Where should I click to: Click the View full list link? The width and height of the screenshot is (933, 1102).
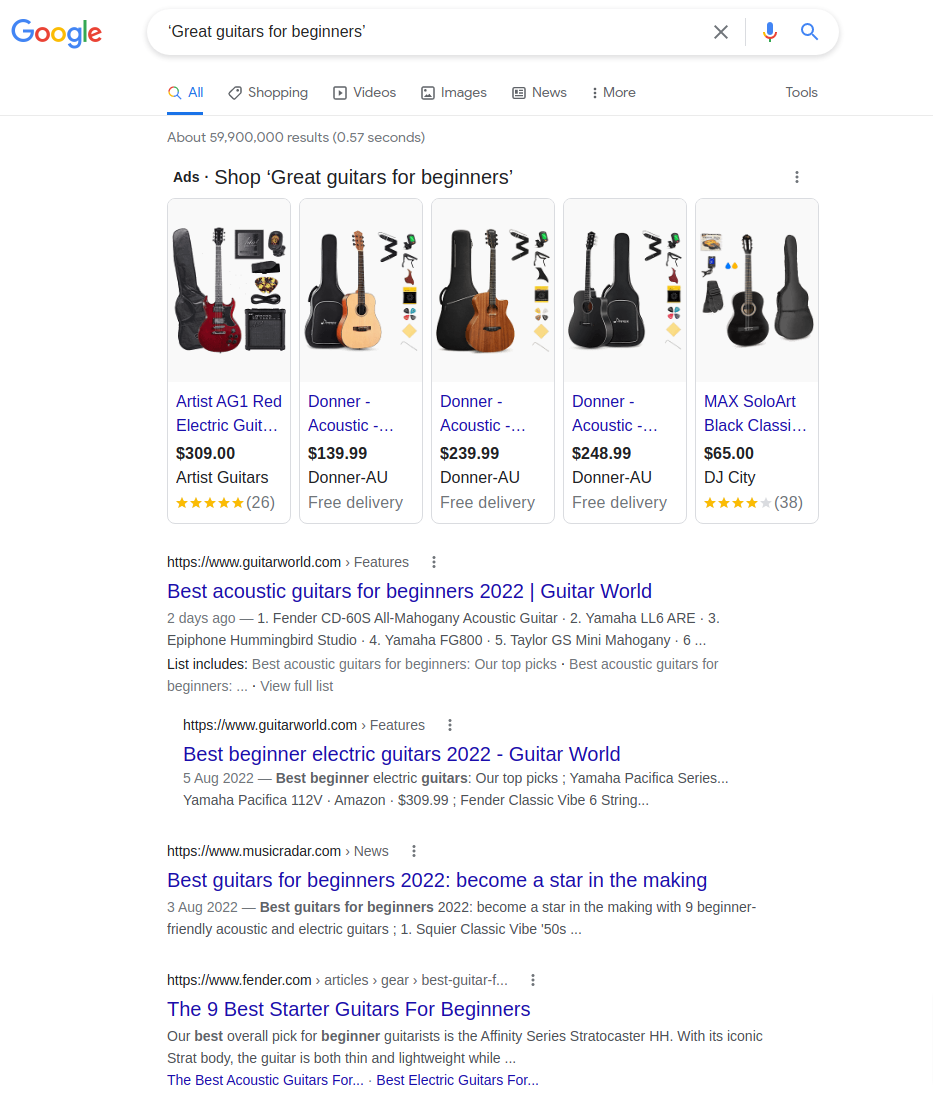point(296,686)
